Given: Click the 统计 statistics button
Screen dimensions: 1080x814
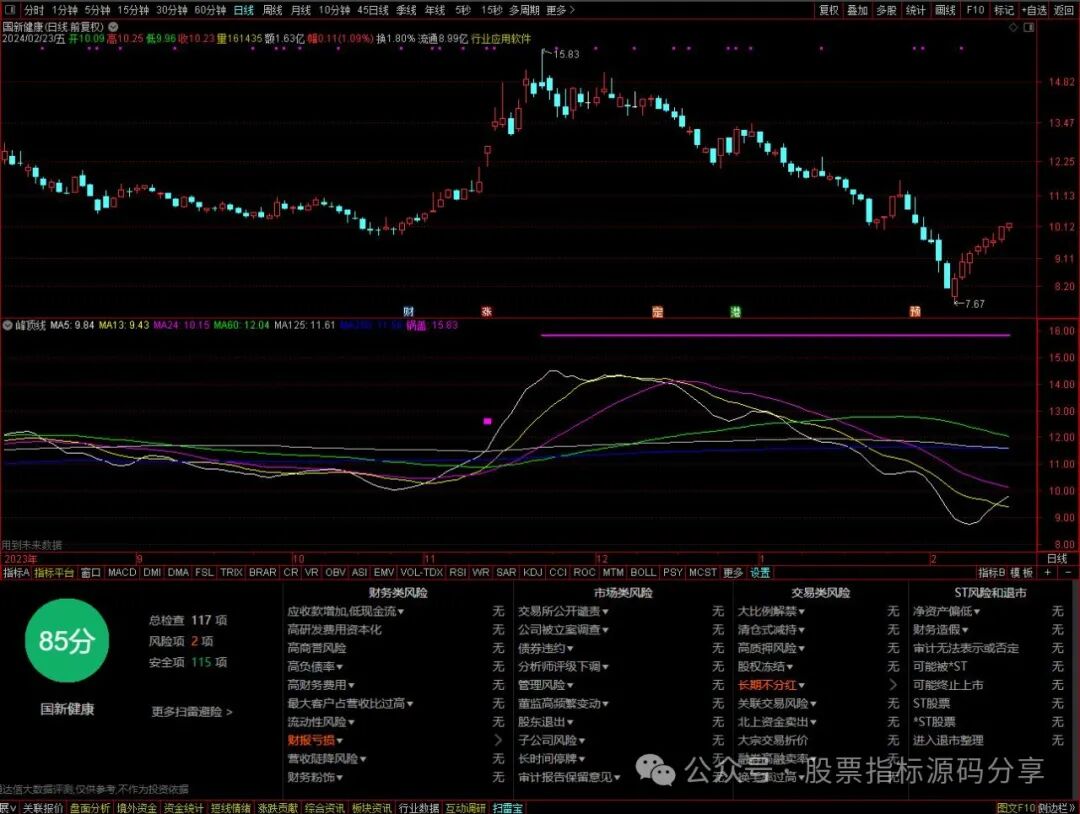Looking at the screenshot, I should click(x=915, y=10).
